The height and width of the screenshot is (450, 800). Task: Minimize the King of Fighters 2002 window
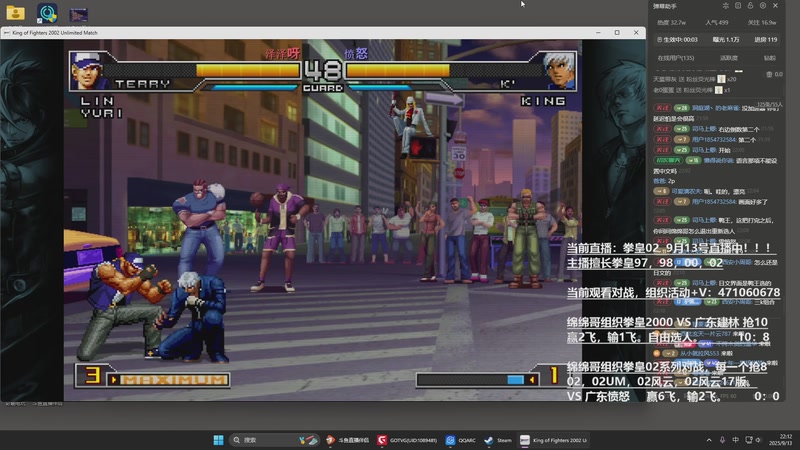[x=598, y=33]
